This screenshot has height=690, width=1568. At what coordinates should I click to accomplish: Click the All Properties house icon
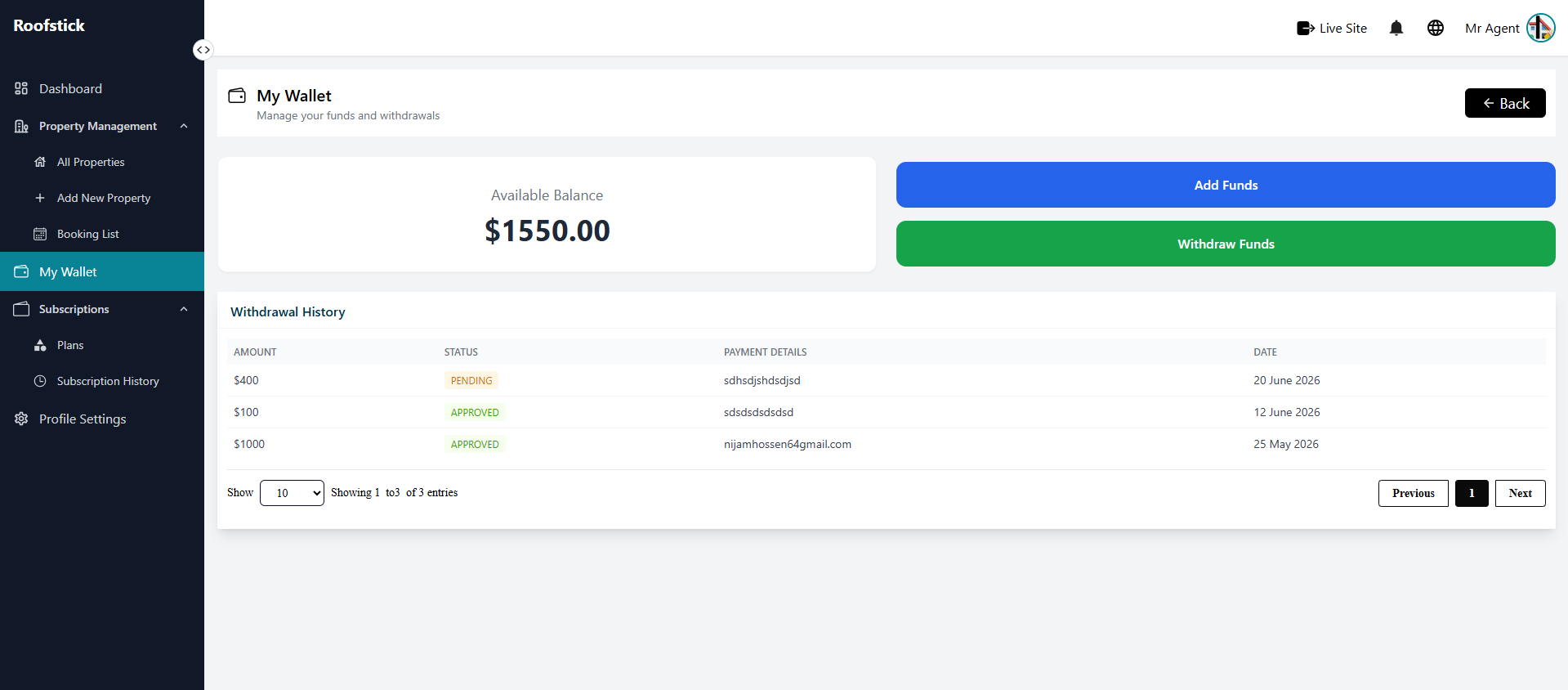(40, 162)
